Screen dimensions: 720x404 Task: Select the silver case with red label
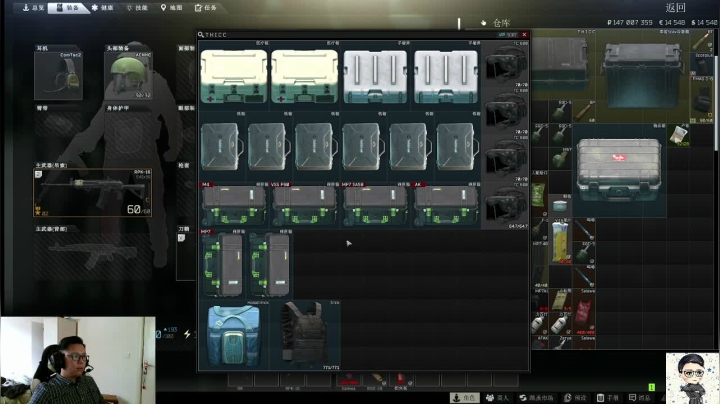pyautogui.click(x=619, y=170)
